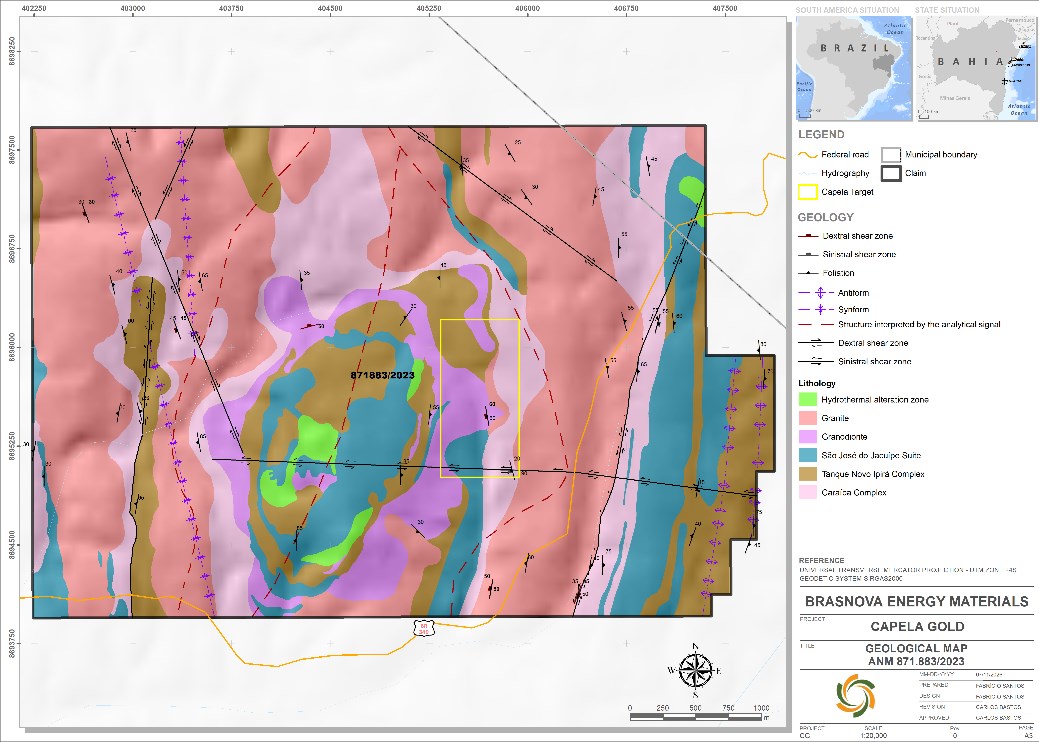The height and width of the screenshot is (742, 1039).
Task: Click the Capela Target yellow legend box
Action: pyautogui.click(x=808, y=192)
